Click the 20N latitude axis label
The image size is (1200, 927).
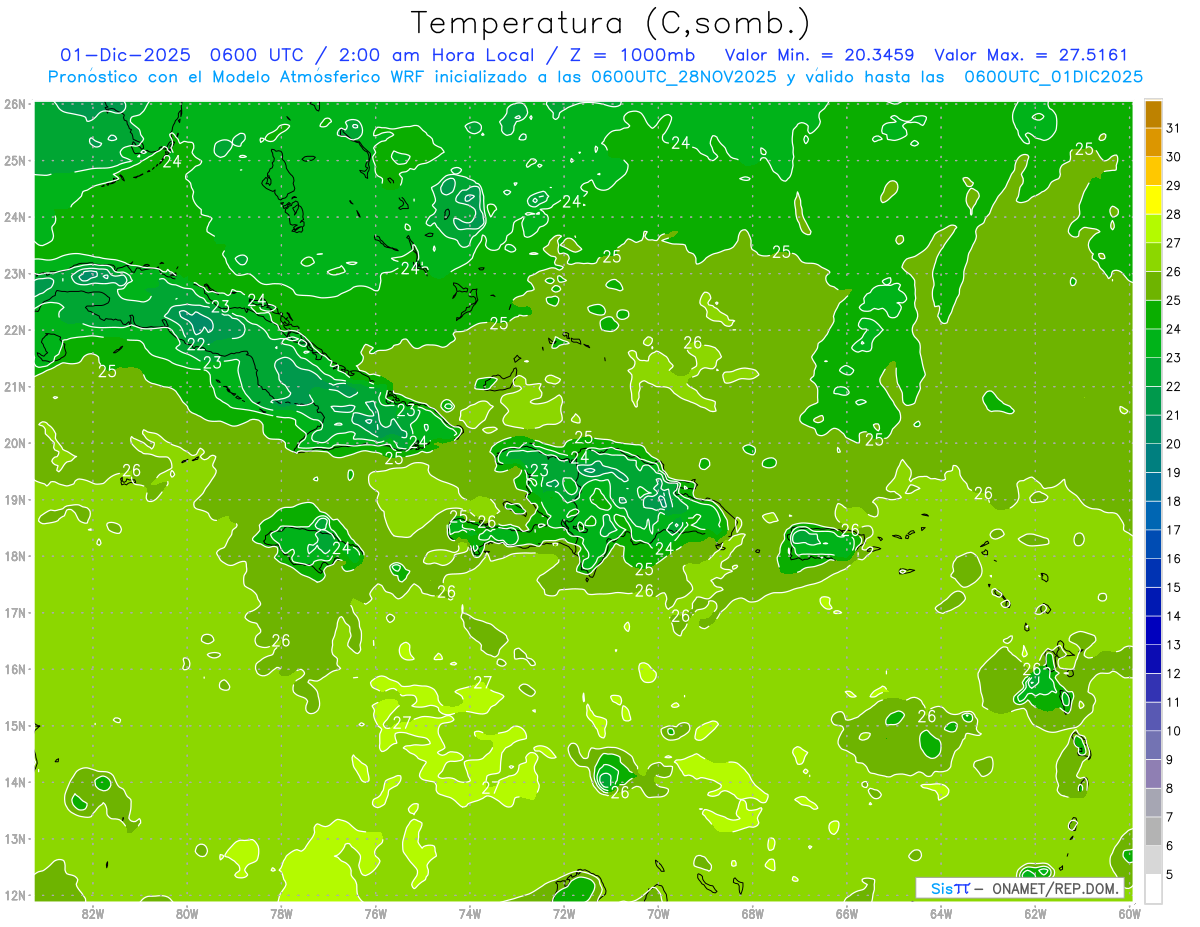(14, 443)
